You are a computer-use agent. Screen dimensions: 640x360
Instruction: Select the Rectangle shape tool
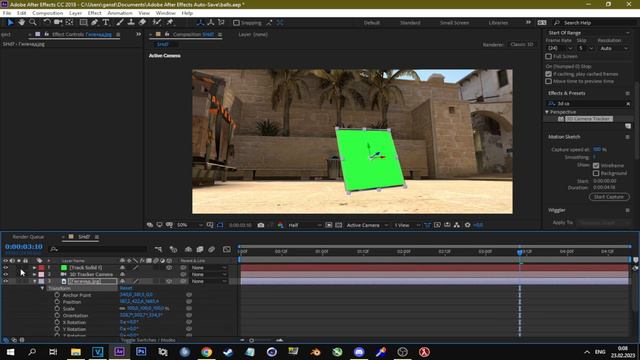click(83, 22)
